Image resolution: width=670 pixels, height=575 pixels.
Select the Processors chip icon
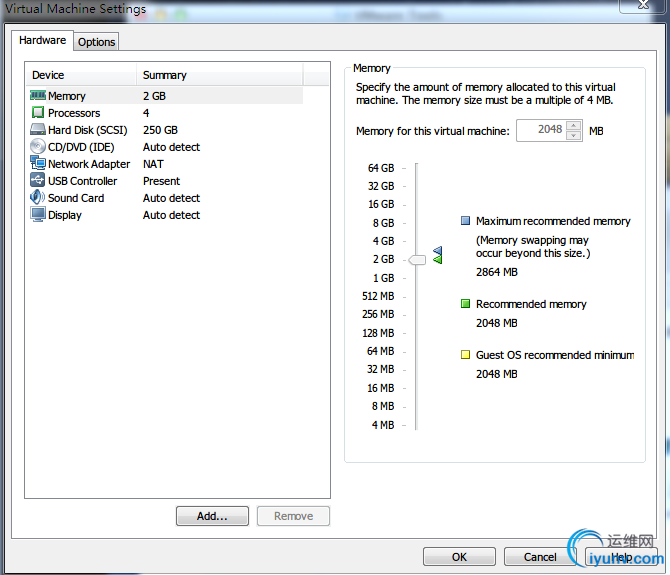[38, 112]
